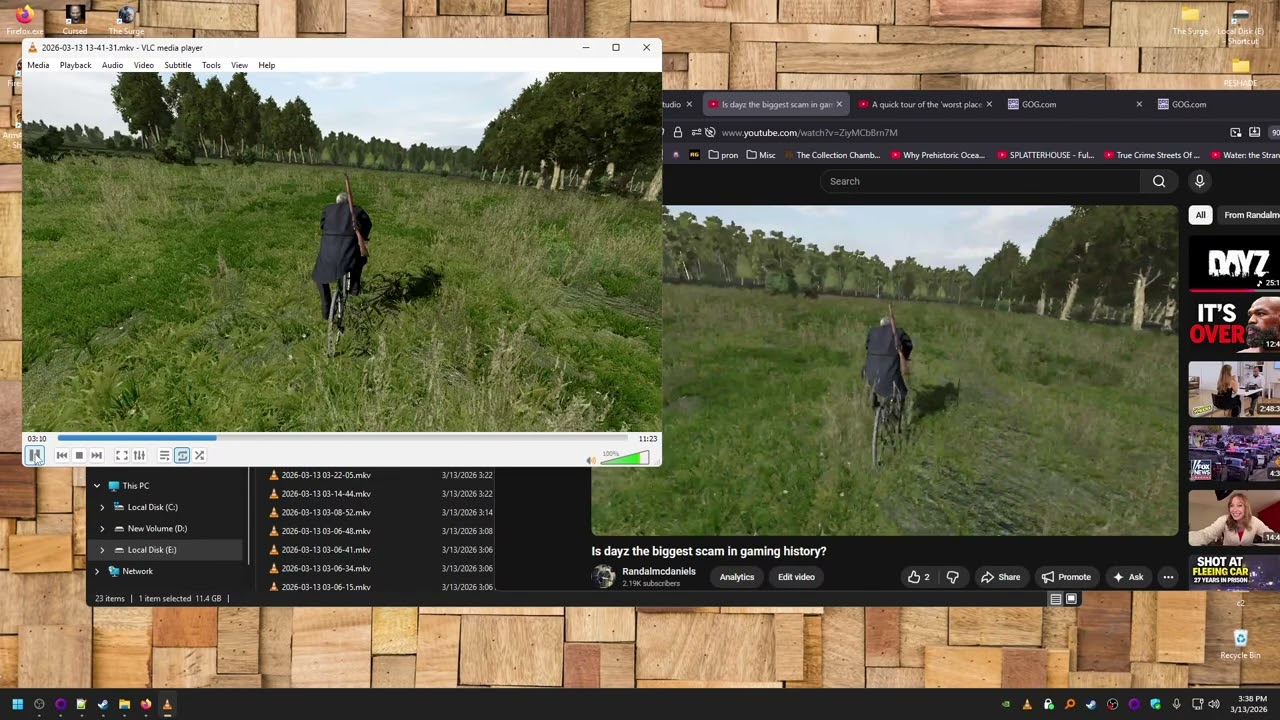Switch Explorer to large icons view
Image resolution: width=1280 pixels, height=720 pixels.
coord(1071,599)
